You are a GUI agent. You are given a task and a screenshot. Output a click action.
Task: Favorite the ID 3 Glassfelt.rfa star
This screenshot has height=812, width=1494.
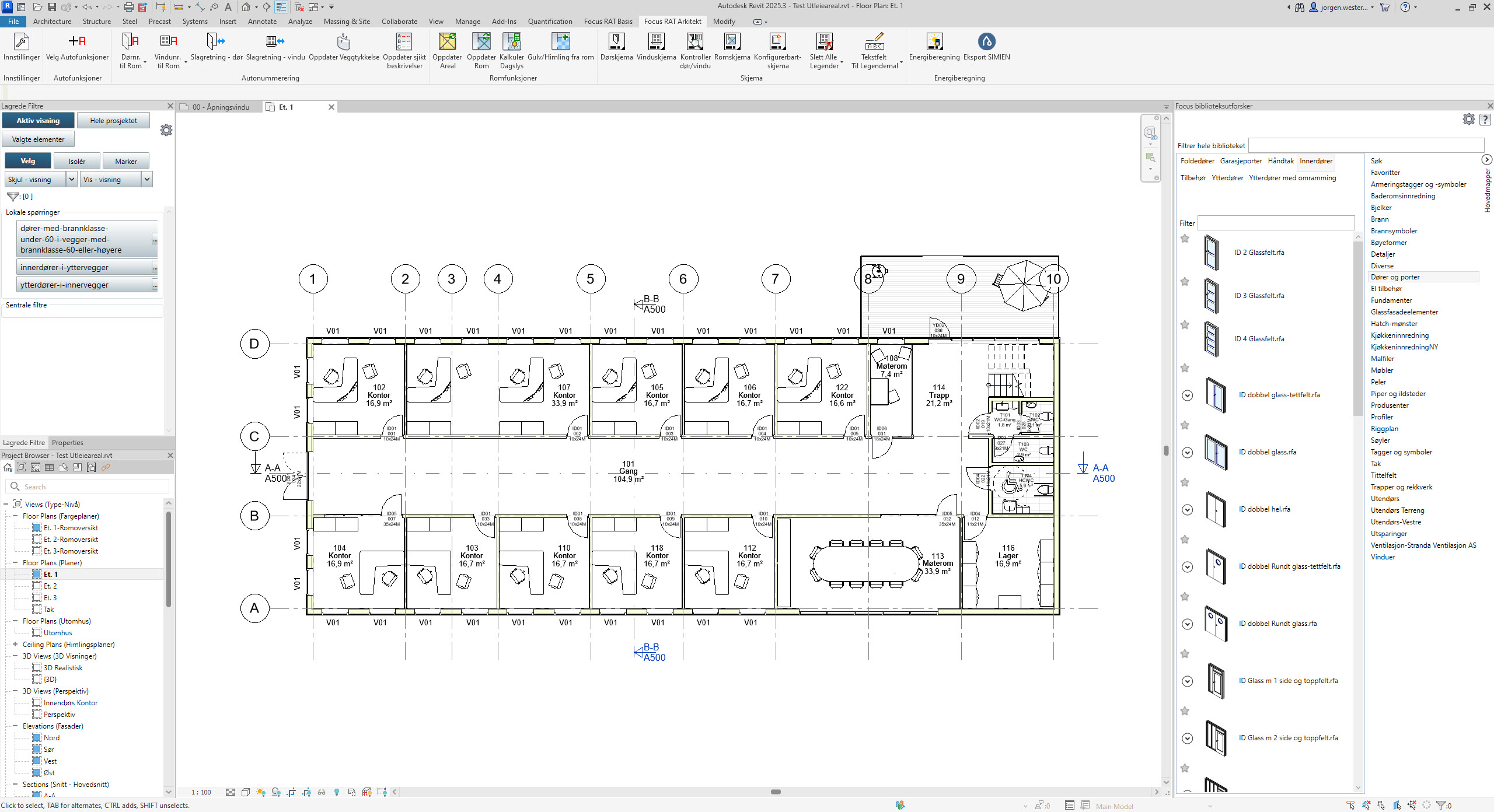tap(1185, 281)
